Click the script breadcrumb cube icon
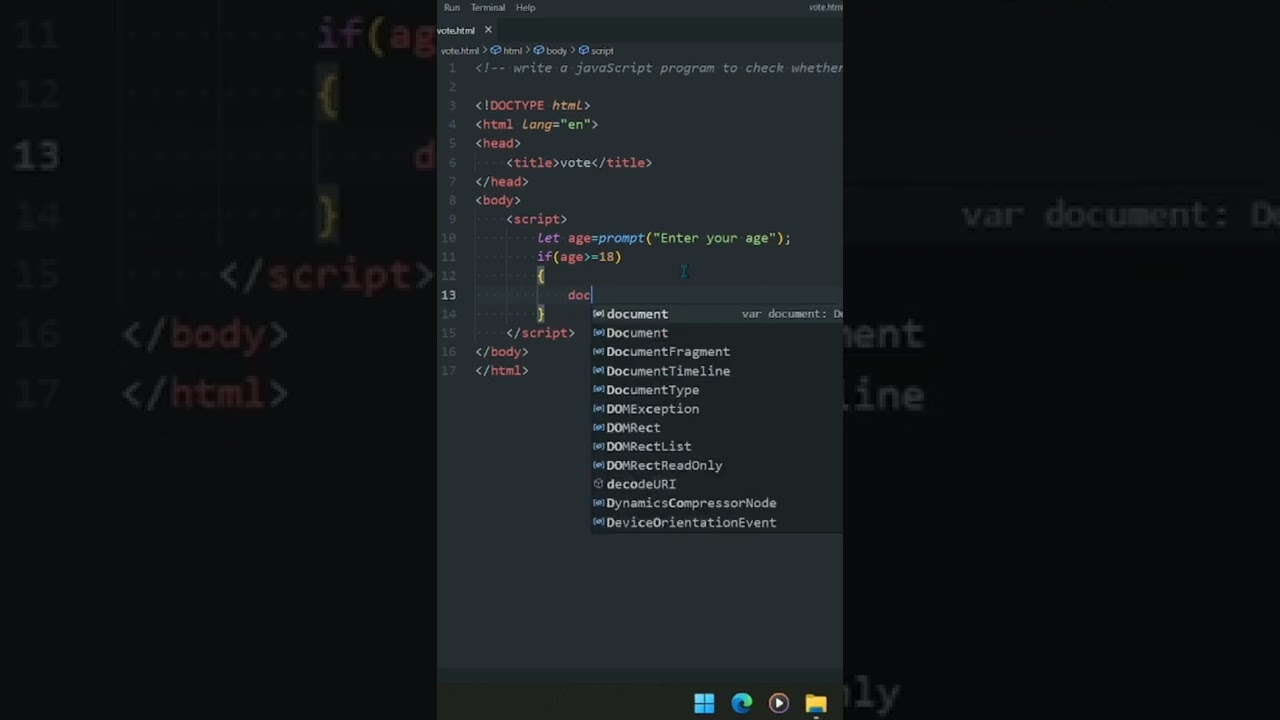Image resolution: width=1280 pixels, height=720 pixels. (x=584, y=50)
